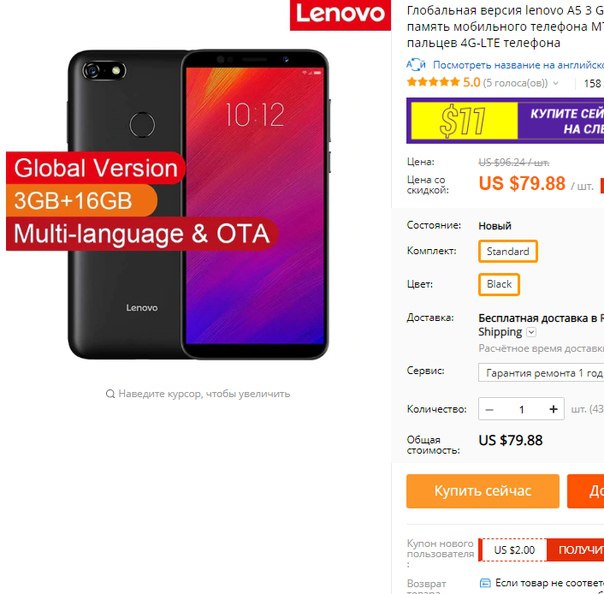Viewport: 604px width, 594px height.
Task: Click the 5.0 rating score
Action: 471,82
